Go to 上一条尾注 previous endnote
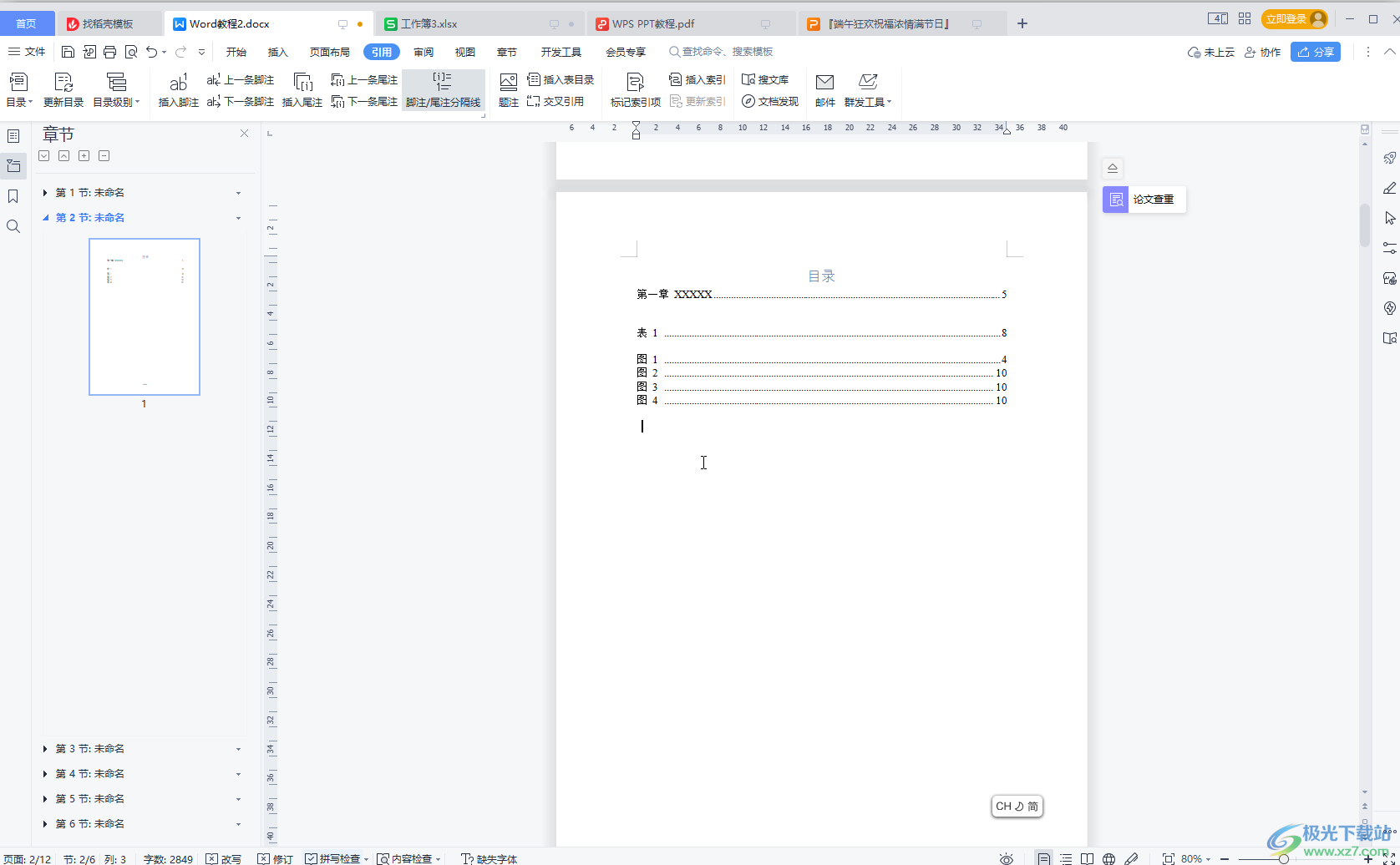 point(364,80)
